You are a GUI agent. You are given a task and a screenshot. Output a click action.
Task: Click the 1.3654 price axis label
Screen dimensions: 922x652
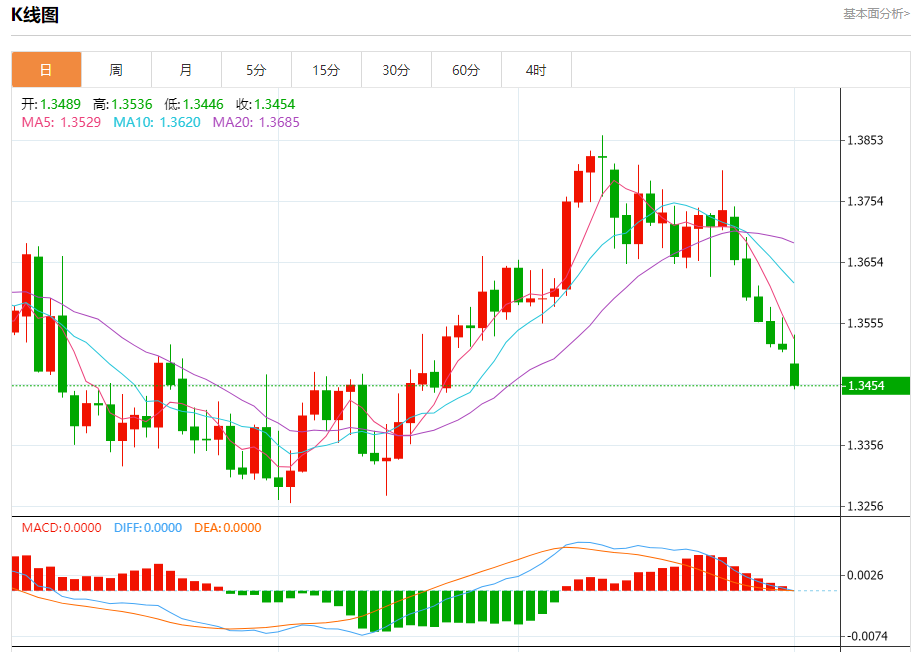click(865, 262)
